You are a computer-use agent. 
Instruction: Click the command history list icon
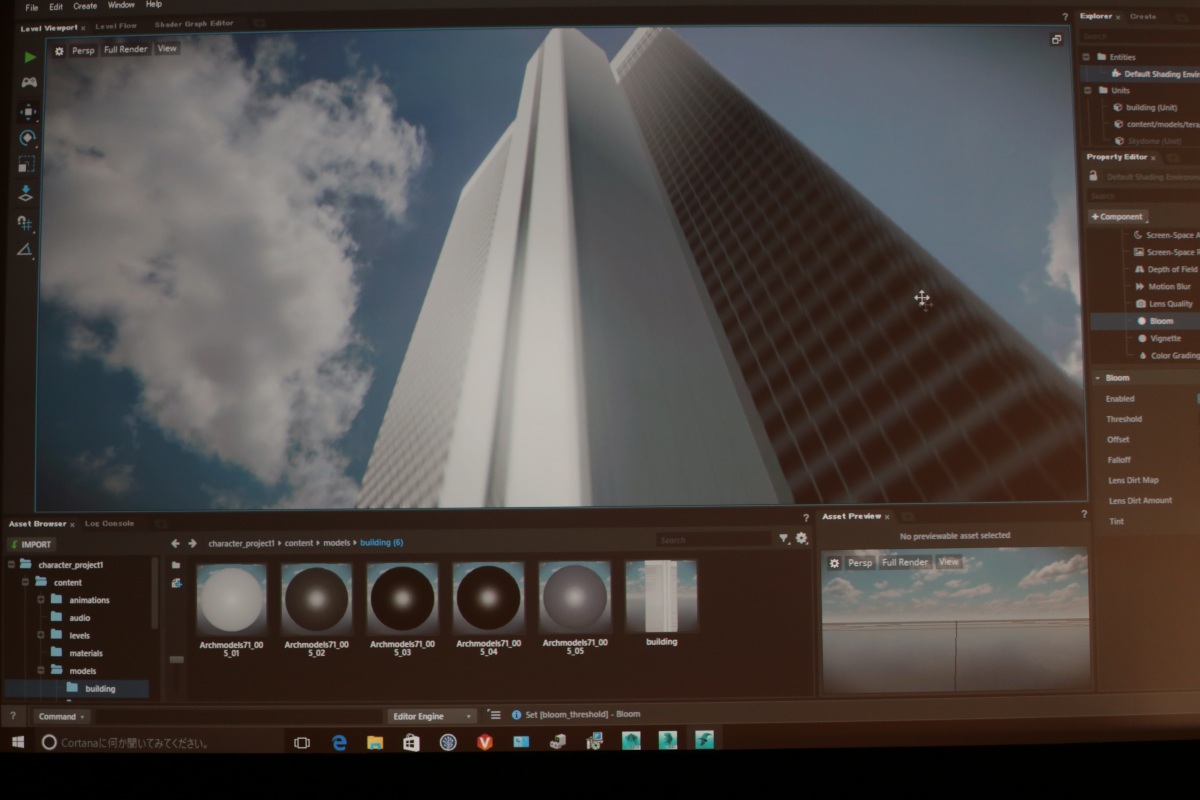point(494,715)
